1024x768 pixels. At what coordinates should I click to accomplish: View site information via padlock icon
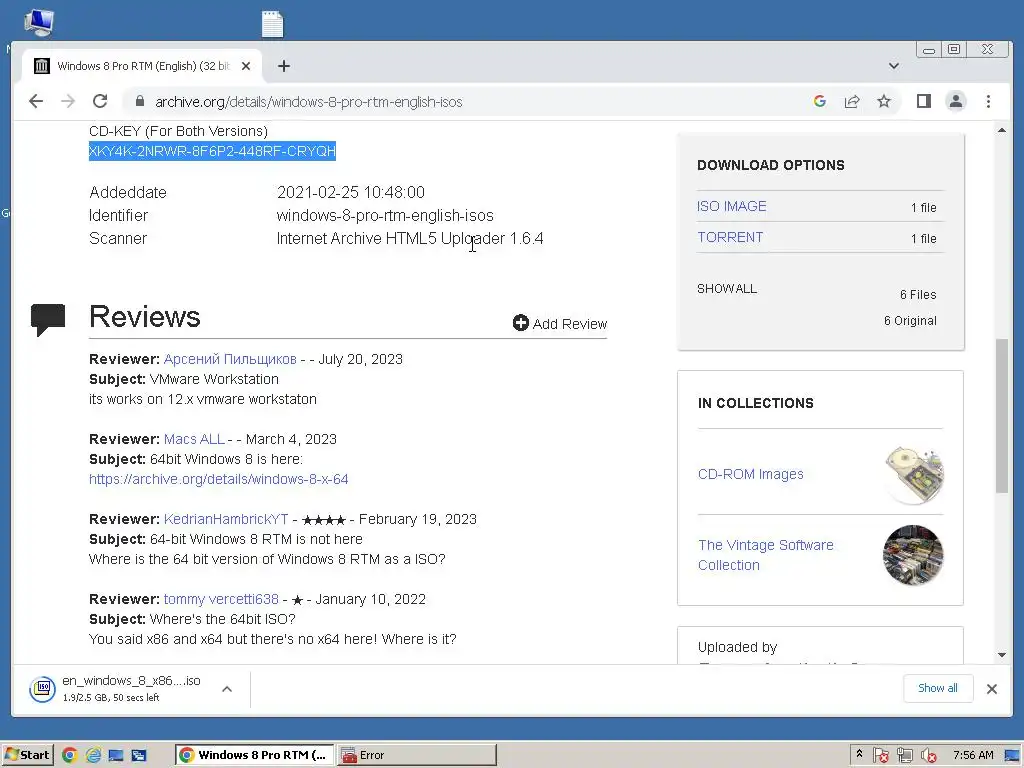[139, 101]
